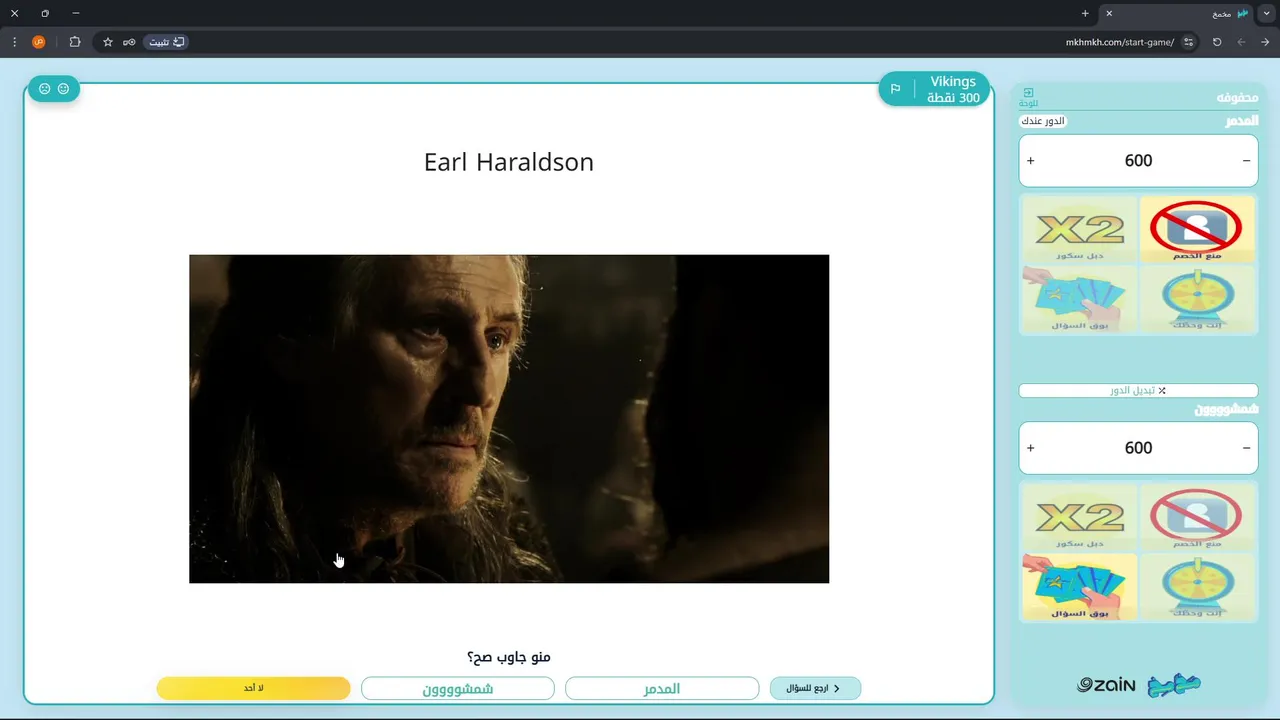
Task: Click the تثبيت install app button
Action: click(x=166, y=42)
